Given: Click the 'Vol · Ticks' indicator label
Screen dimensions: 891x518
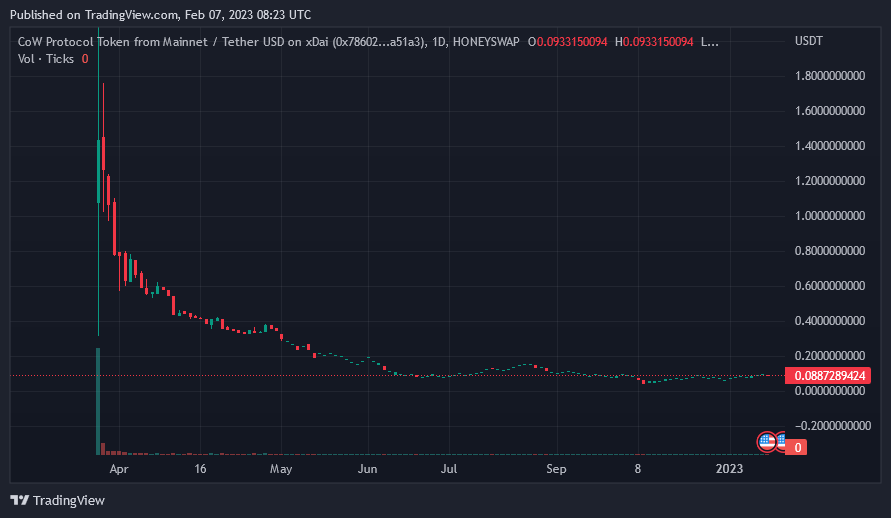Looking at the screenshot, I should [x=46, y=59].
